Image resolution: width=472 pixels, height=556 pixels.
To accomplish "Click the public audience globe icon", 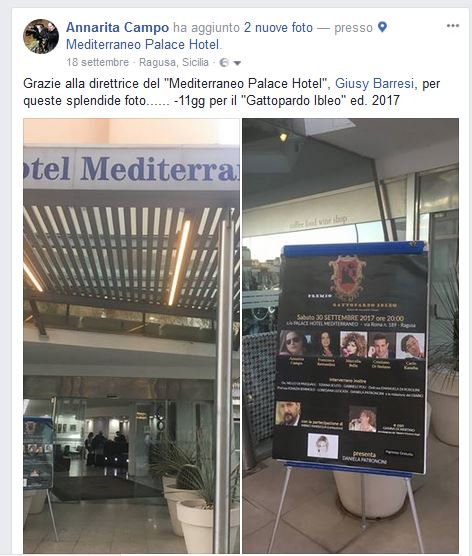I will [224, 63].
